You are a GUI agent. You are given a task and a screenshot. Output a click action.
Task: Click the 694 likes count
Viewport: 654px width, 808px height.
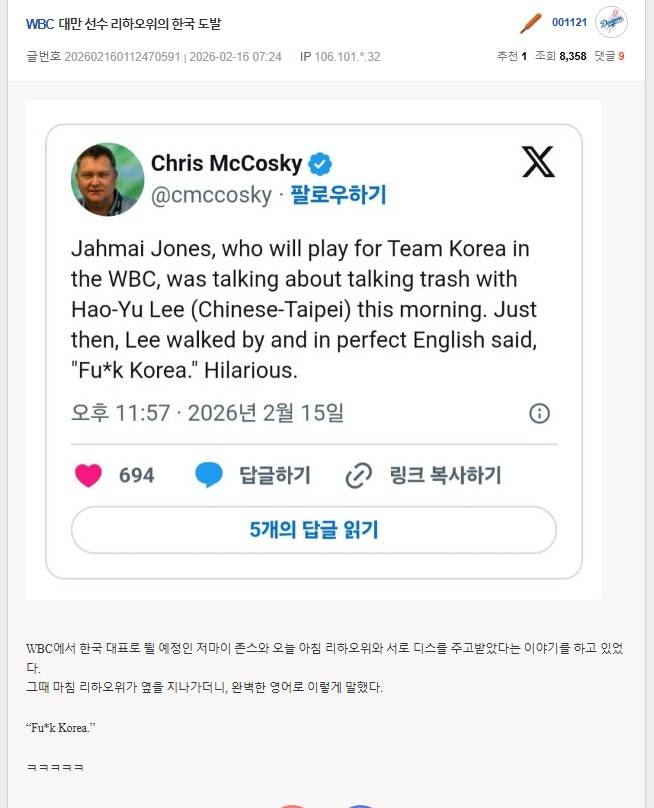[137, 475]
